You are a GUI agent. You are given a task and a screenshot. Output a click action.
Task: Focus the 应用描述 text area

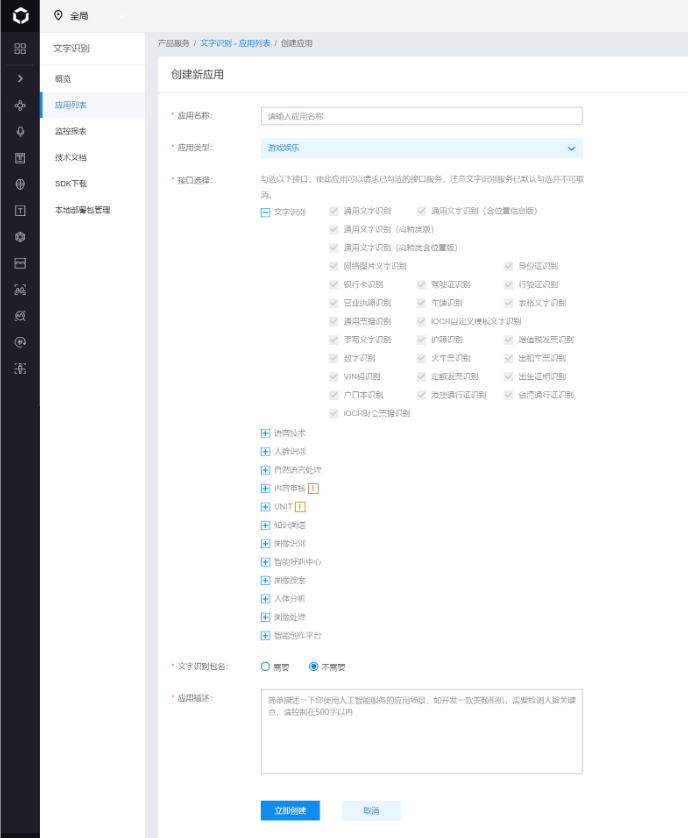click(421, 731)
